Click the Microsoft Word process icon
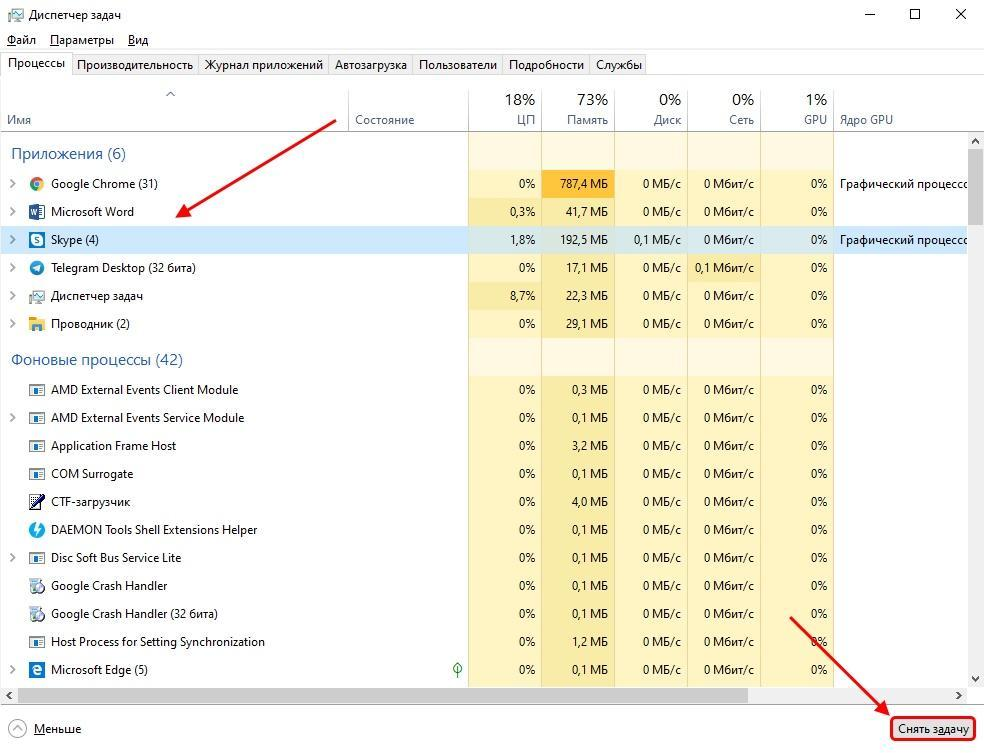The width and height of the screenshot is (984, 753). click(x=37, y=212)
